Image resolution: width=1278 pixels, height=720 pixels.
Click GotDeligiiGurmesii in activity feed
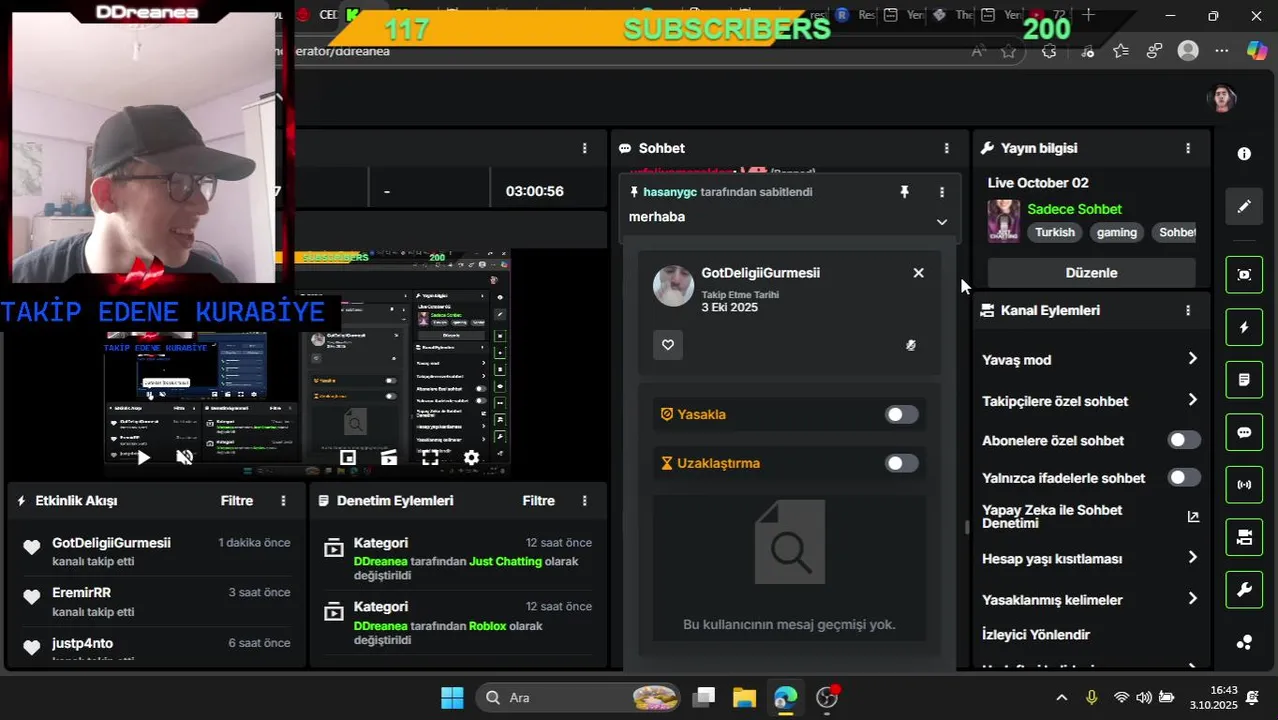111,543
